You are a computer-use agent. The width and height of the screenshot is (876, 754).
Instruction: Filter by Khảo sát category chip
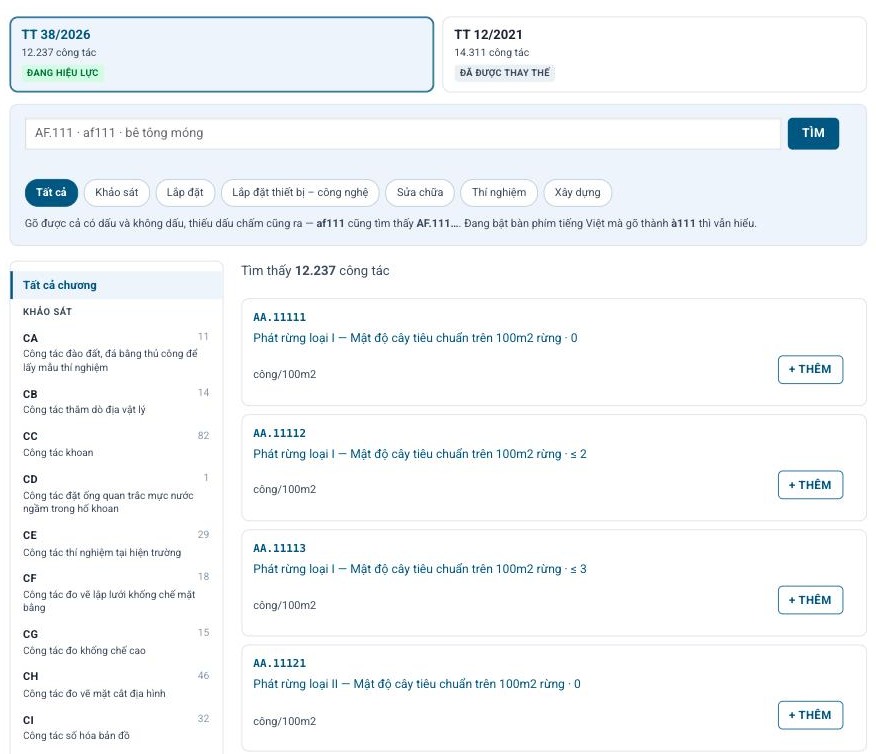tap(117, 193)
